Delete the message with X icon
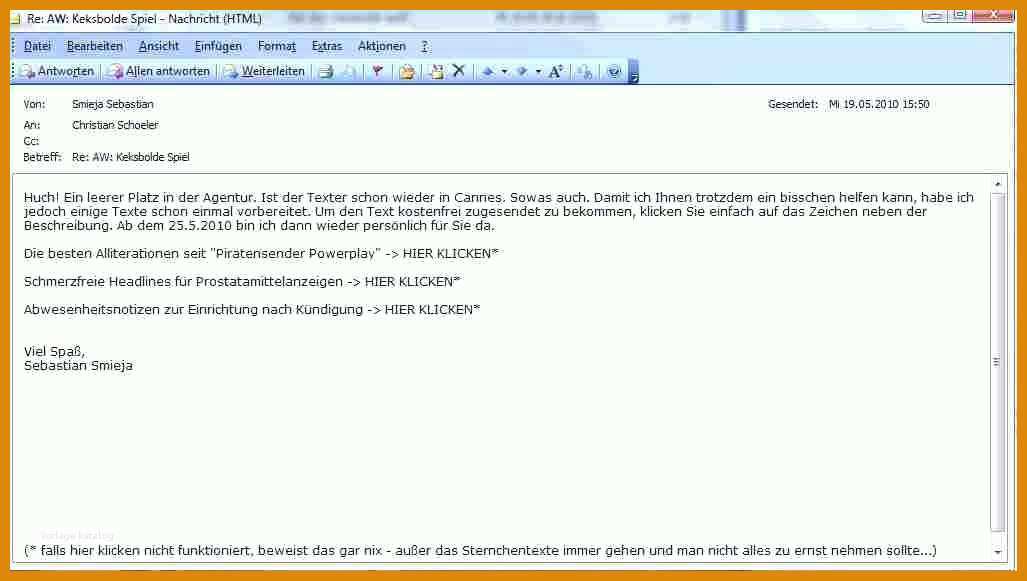 click(x=458, y=71)
